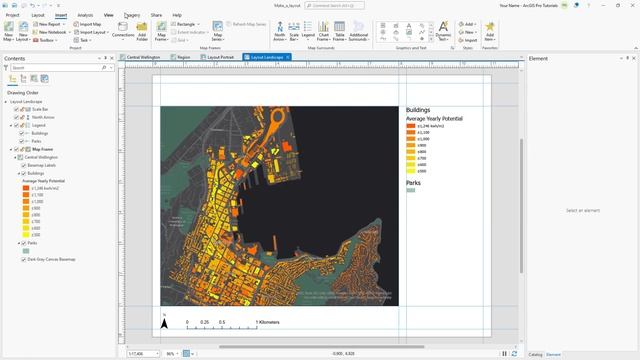Click the Undo icon in quick access toolbar

pyautogui.click(x=32, y=5)
